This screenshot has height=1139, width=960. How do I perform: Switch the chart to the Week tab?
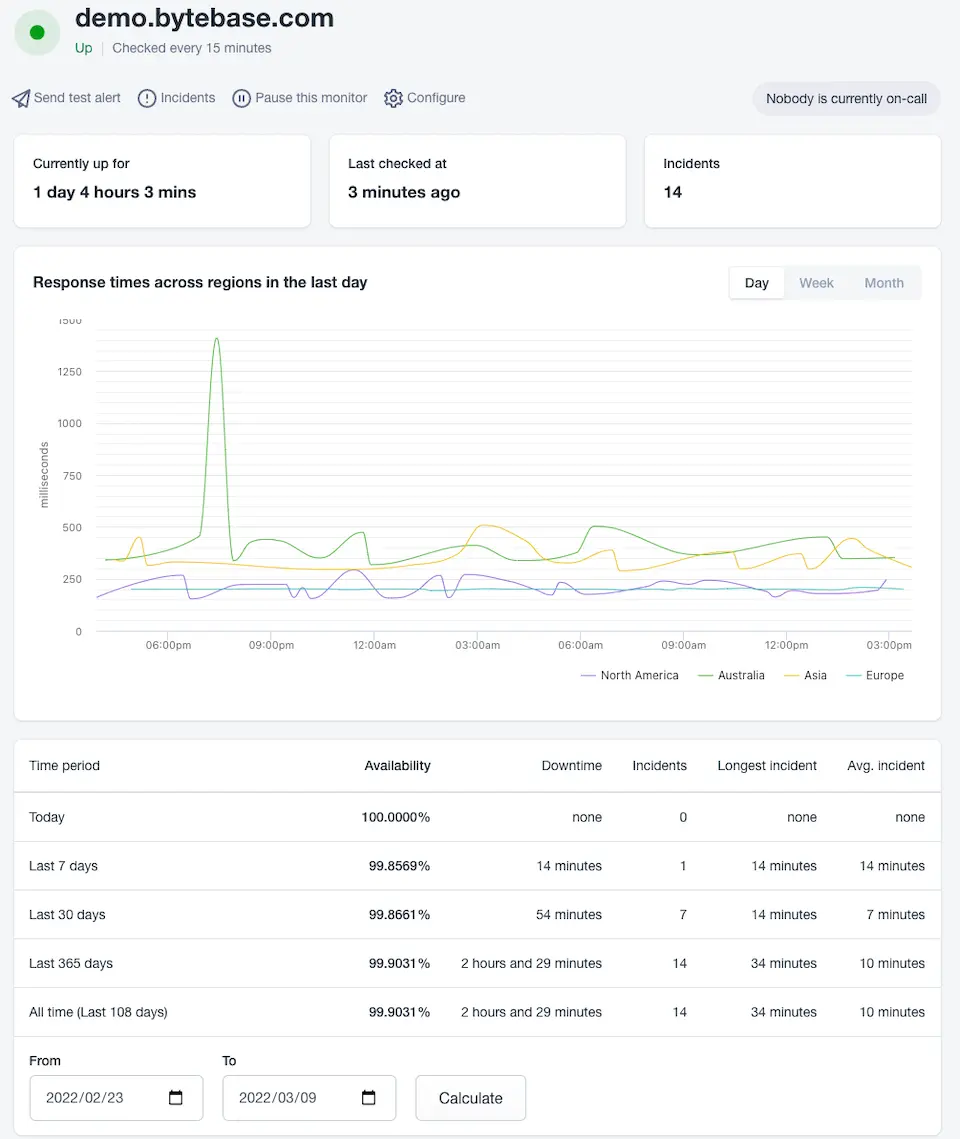tap(816, 283)
